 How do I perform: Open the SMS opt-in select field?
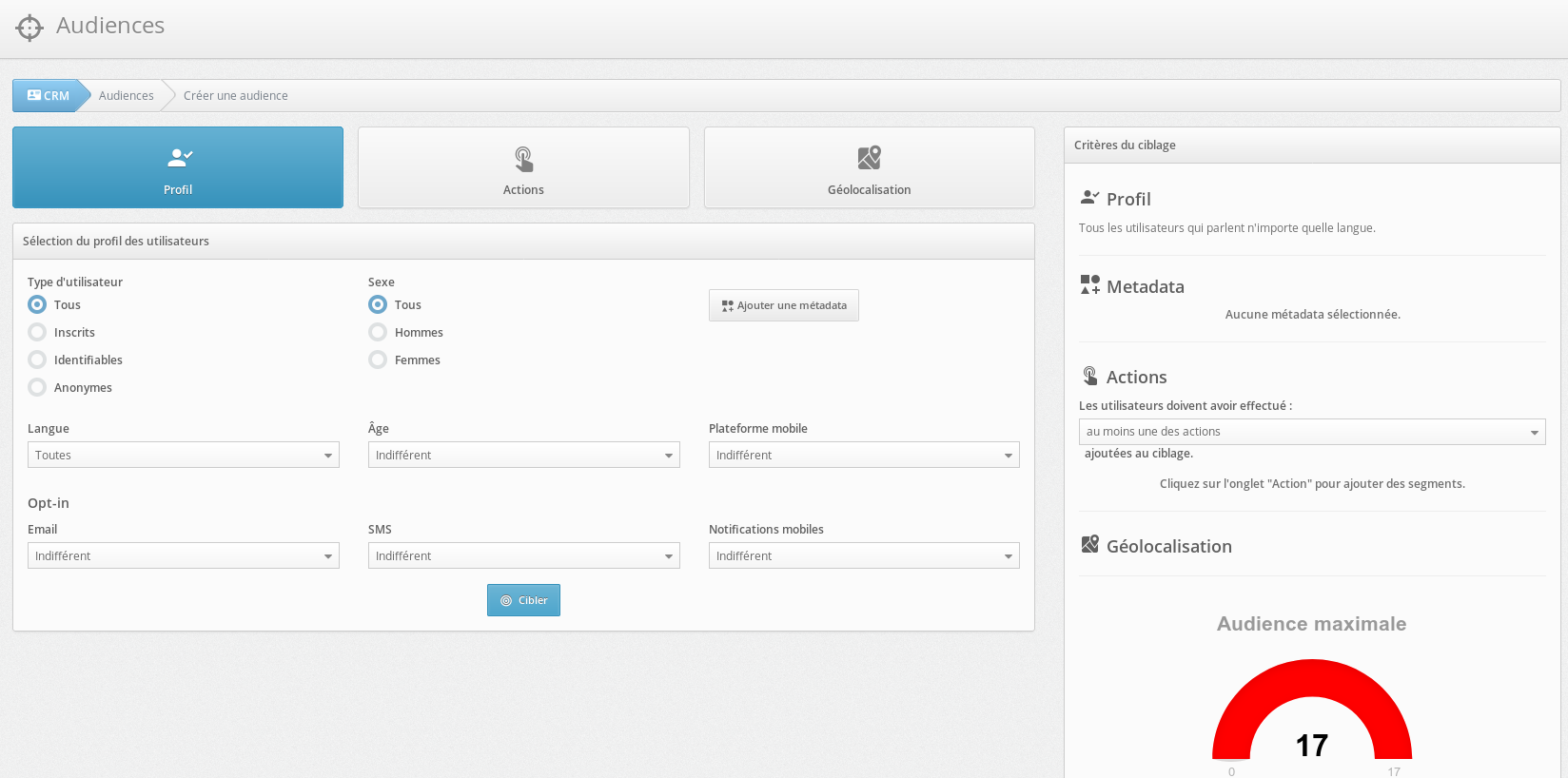point(523,555)
